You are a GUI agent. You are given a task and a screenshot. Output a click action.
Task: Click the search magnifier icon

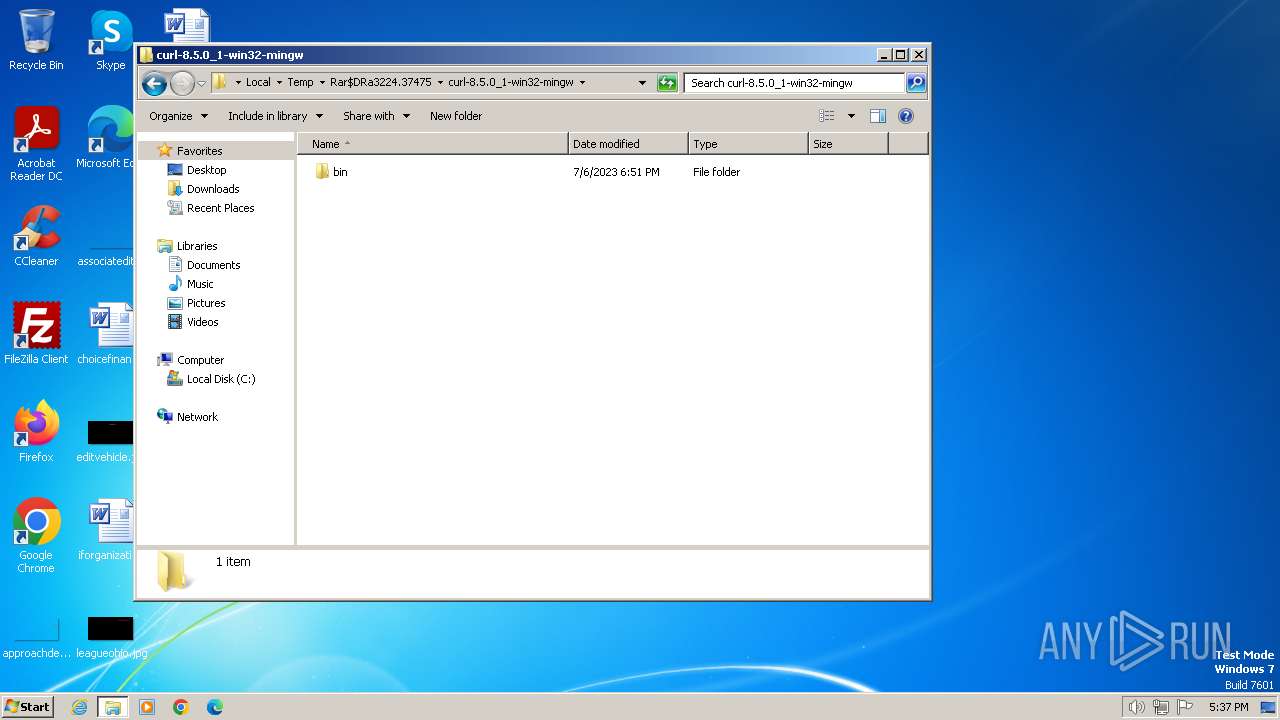915,83
